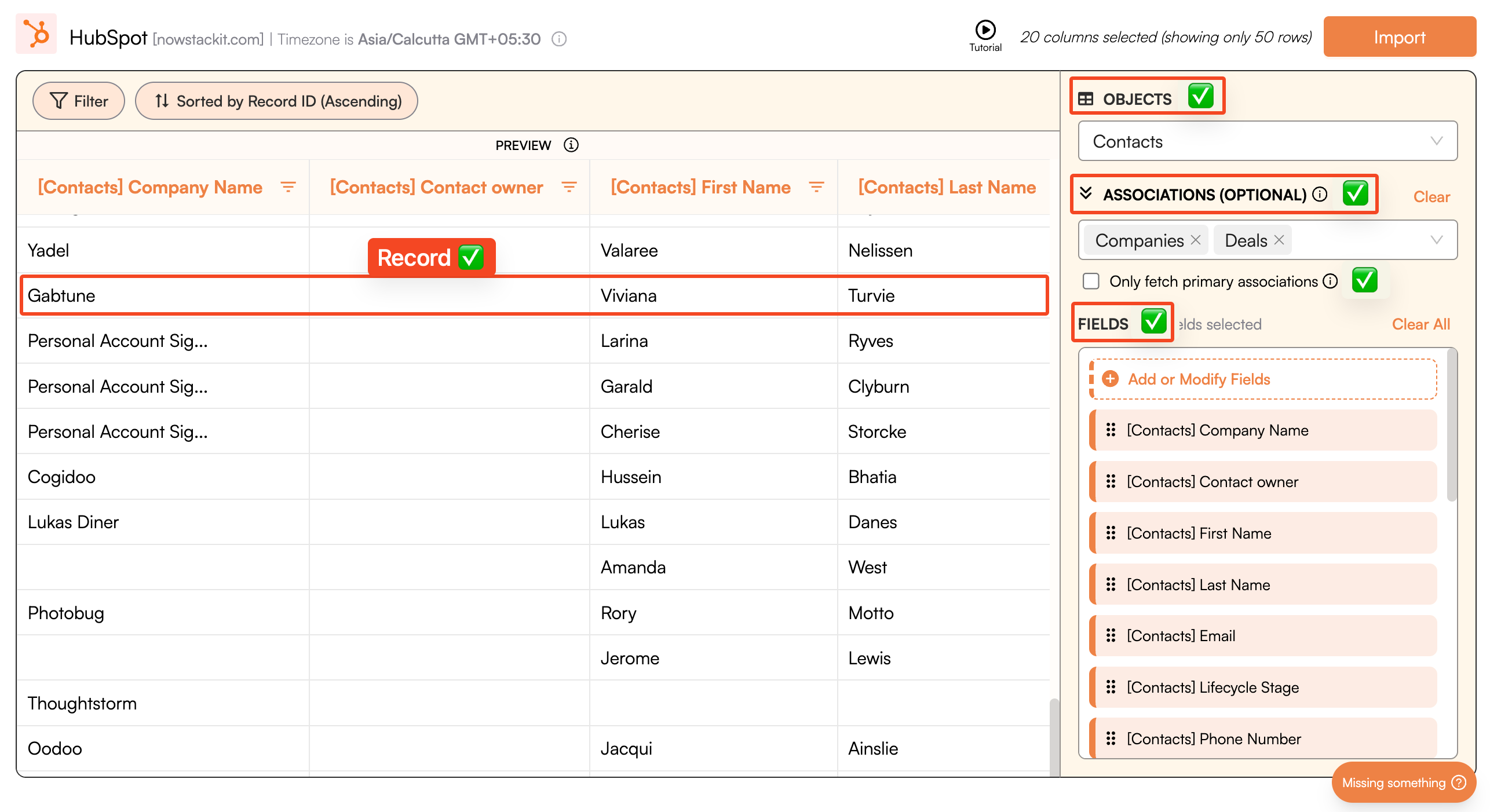1490x812 pixels.
Task: Click Clear All fields link
Action: coord(1420,324)
